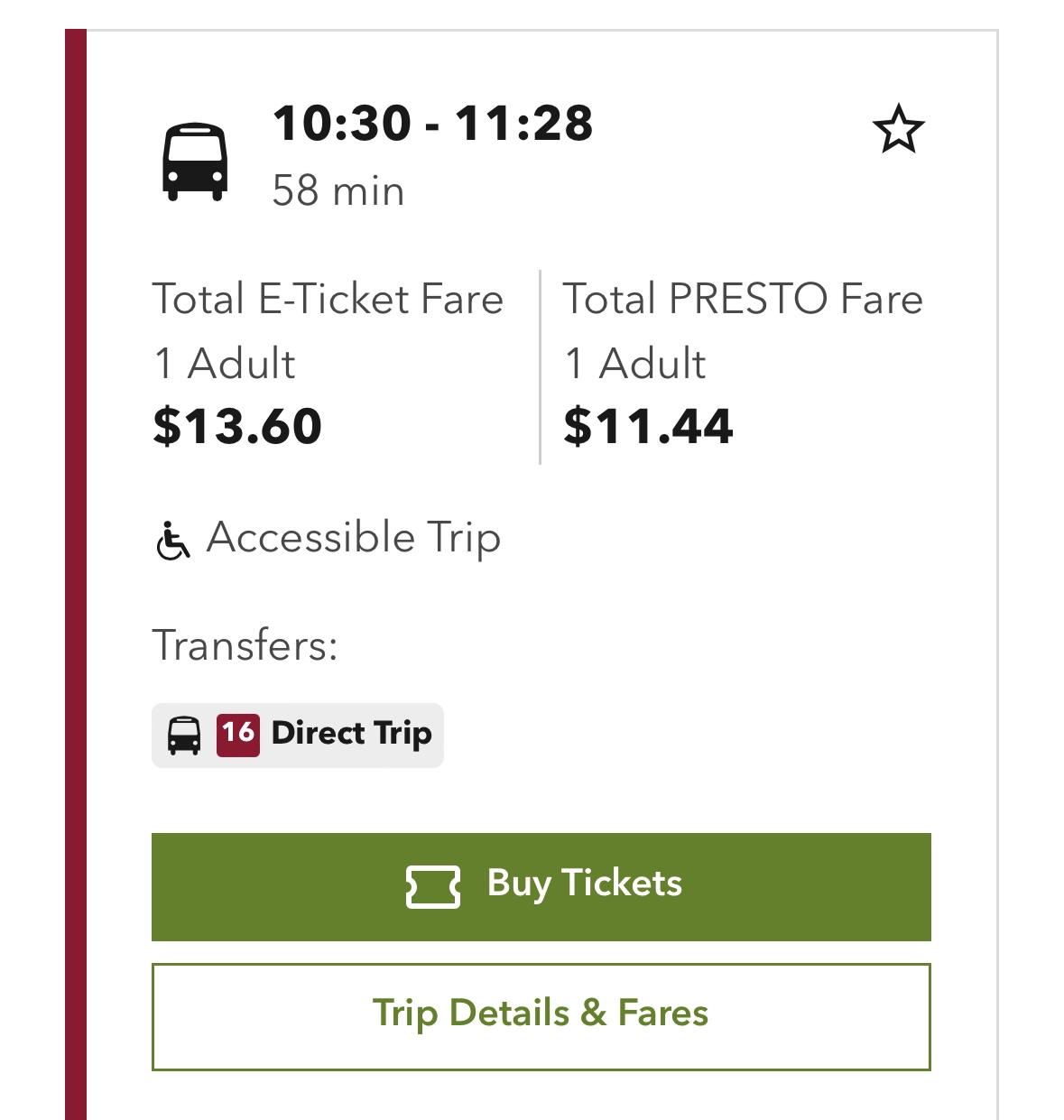This screenshot has width=1064, height=1120.
Task: Click the Direct Trip text
Action: click(351, 733)
